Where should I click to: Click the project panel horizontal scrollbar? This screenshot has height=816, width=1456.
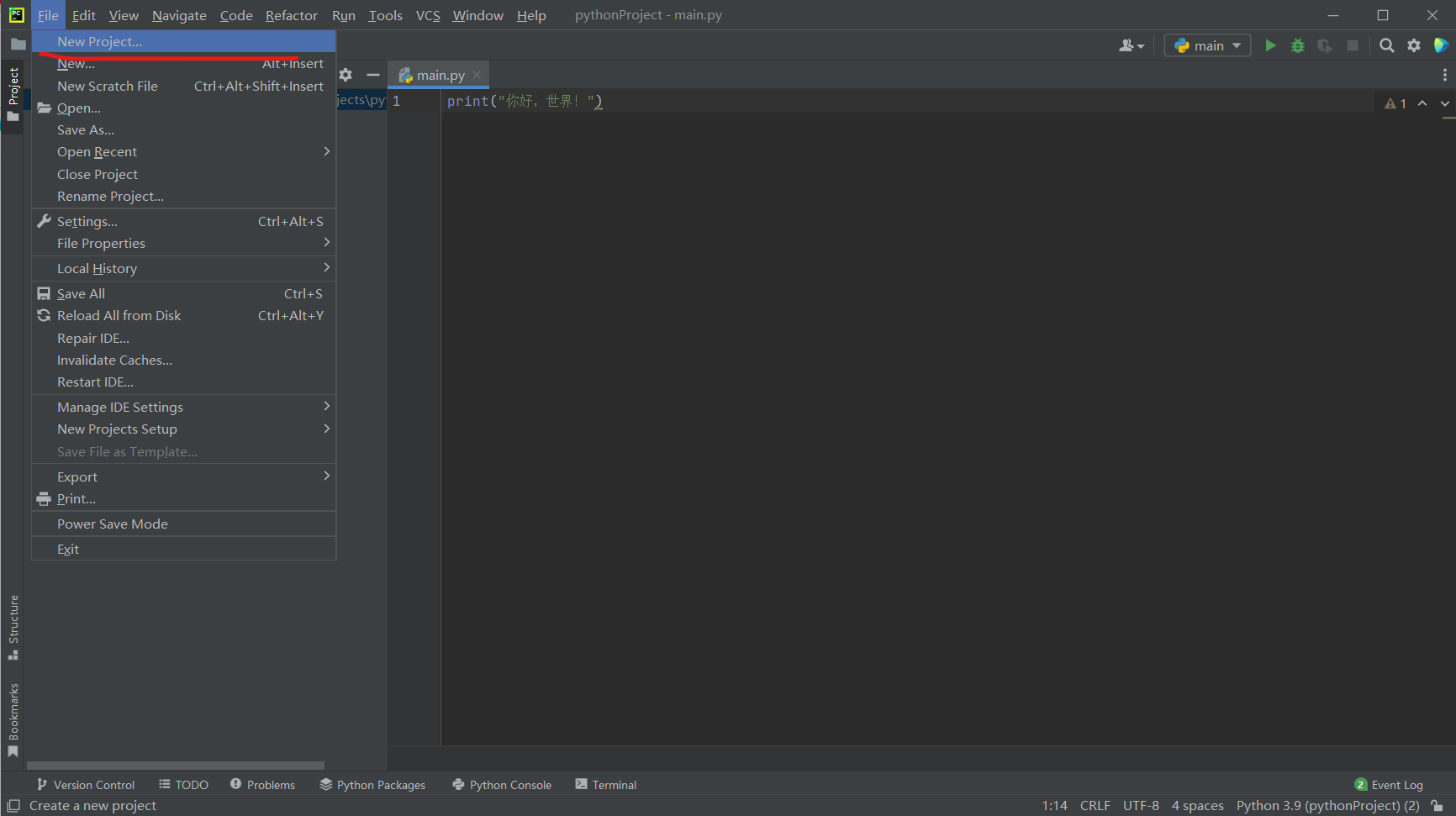tap(176, 766)
